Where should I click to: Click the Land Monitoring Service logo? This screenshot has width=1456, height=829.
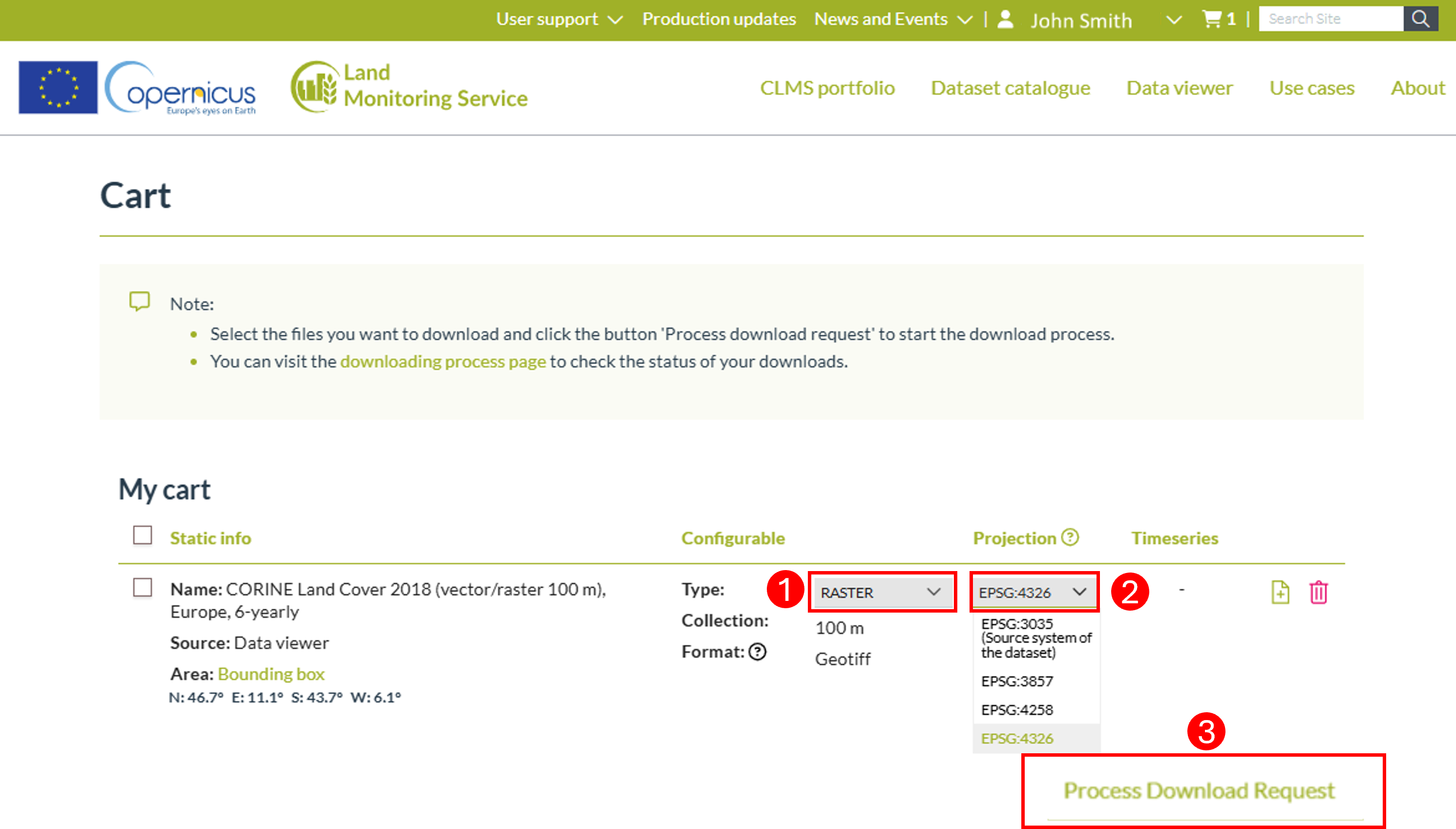[409, 86]
